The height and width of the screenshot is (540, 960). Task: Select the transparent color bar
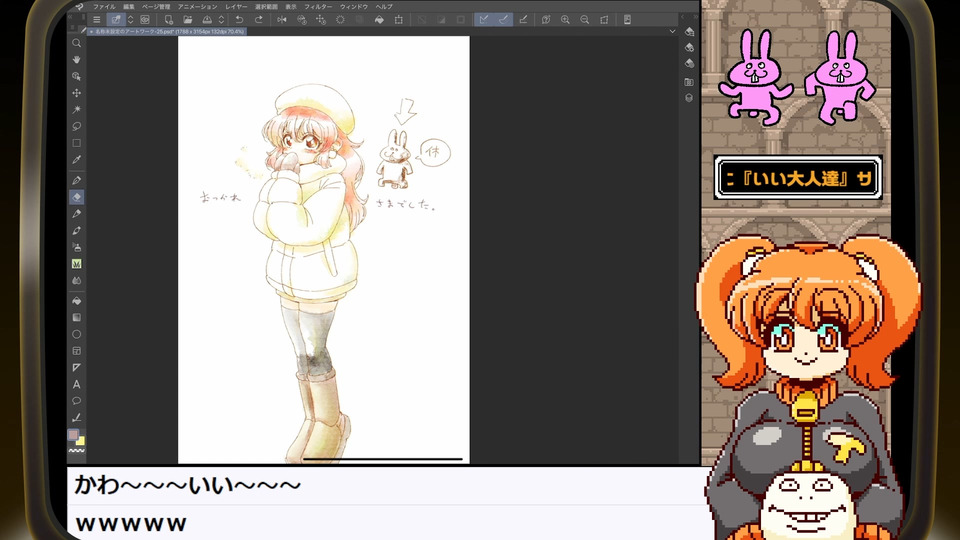click(x=77, y=451)
